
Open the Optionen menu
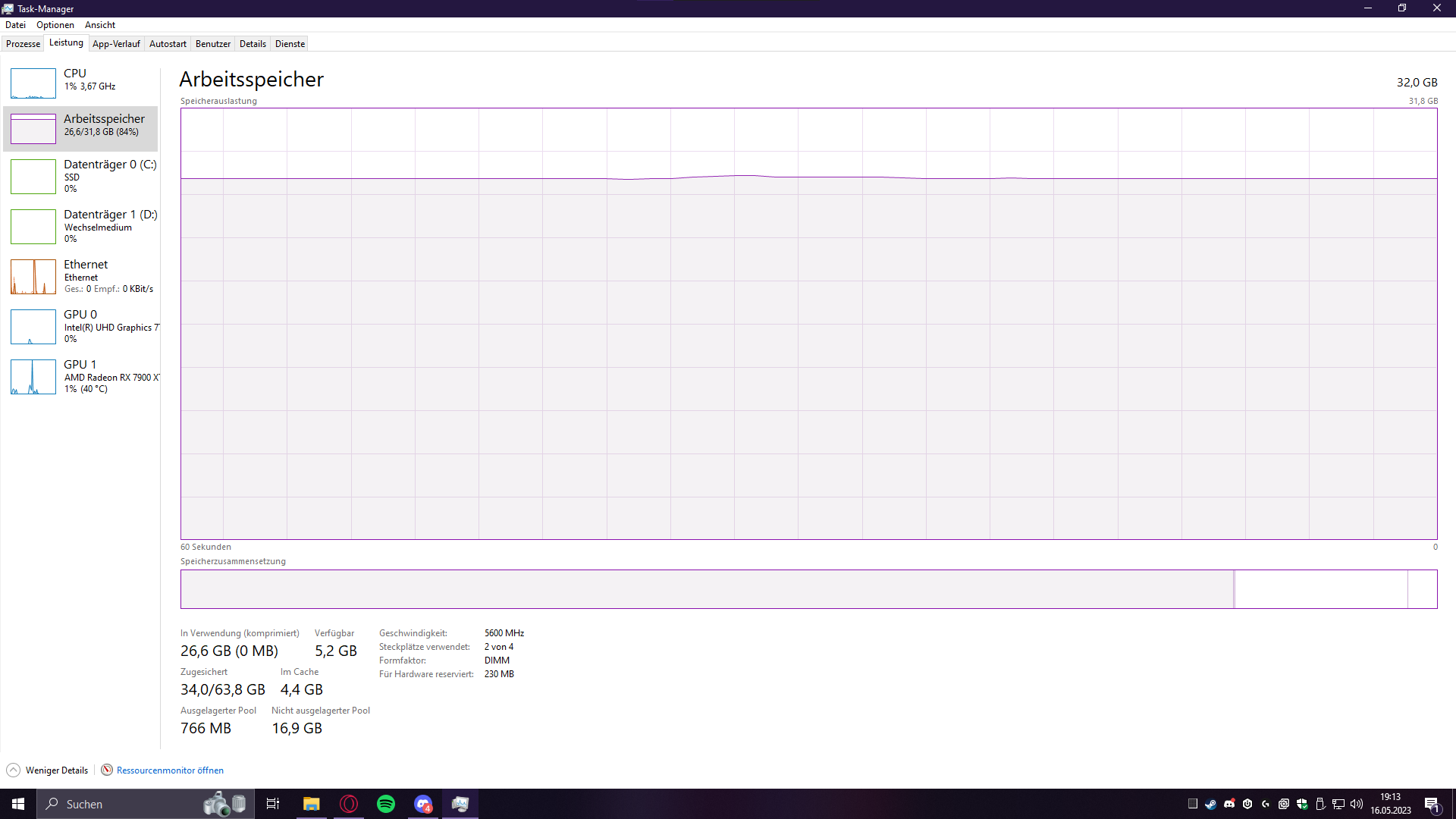(55, 25)
